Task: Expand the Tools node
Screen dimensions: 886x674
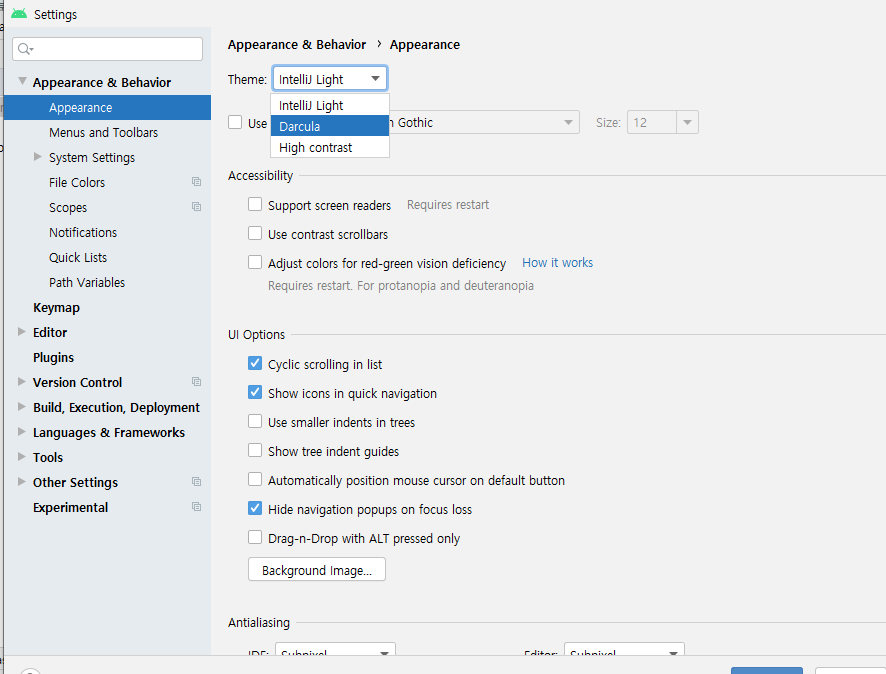Action: click(21, 456)
